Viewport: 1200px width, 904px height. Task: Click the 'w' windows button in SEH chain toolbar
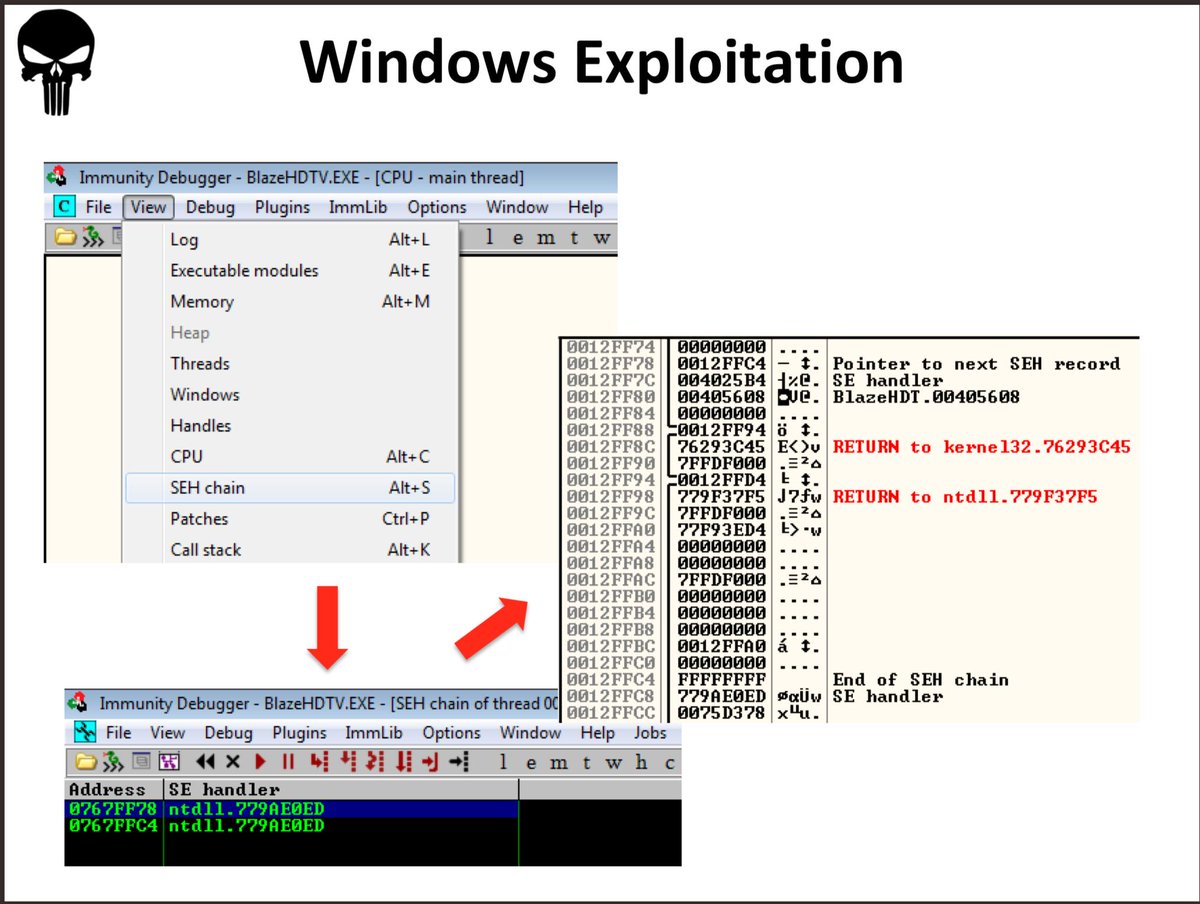click(x=613, y=763)
